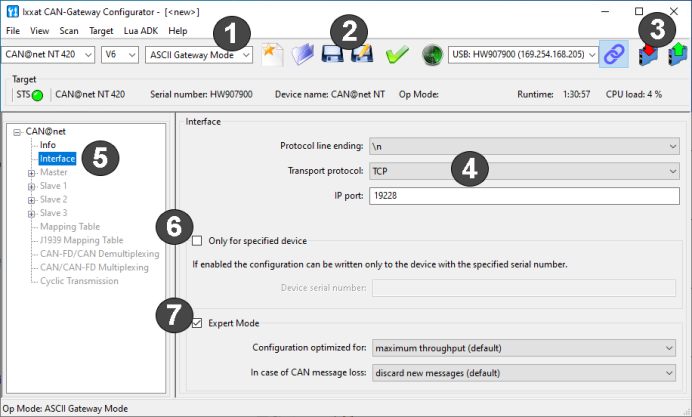Read configuration from target, red arrow icon
Screen dimensions: 692x417
pos(648,55)
